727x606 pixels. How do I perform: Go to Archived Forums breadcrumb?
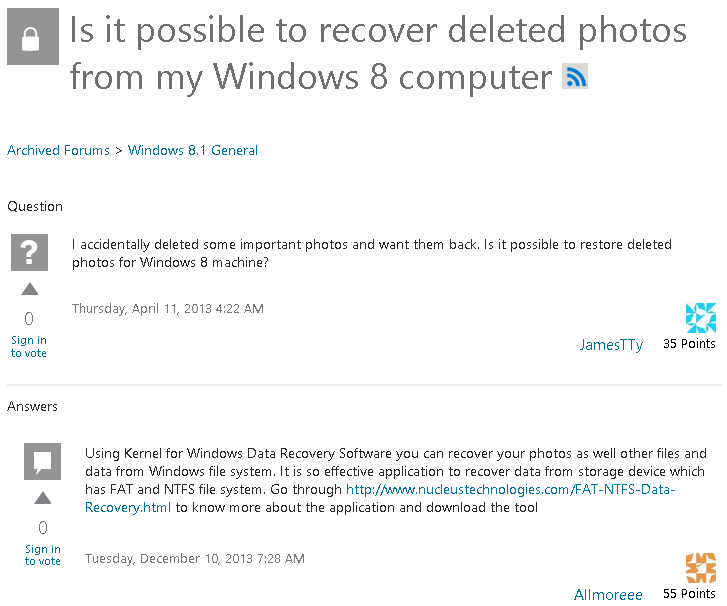58,150
